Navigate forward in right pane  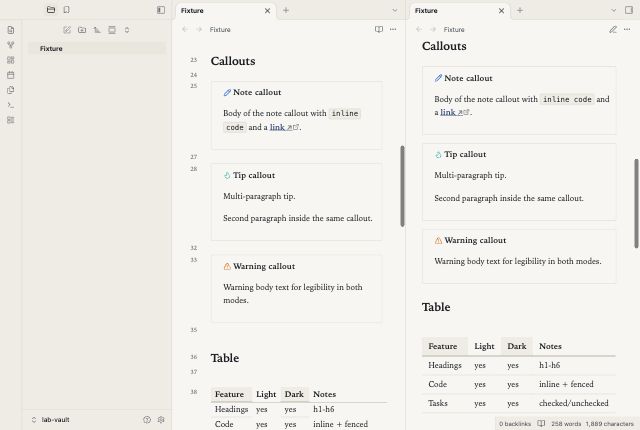coord(433,29)
